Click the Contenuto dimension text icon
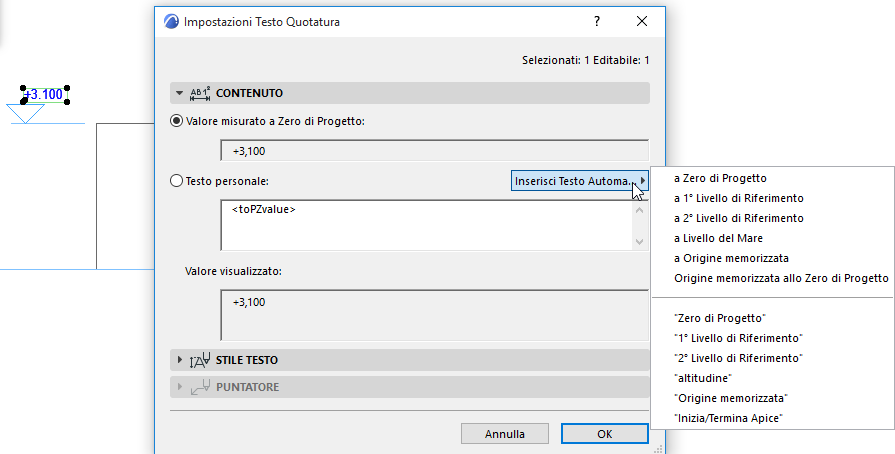This screenshot has height=454, width=895. click(x=200, y=93)
